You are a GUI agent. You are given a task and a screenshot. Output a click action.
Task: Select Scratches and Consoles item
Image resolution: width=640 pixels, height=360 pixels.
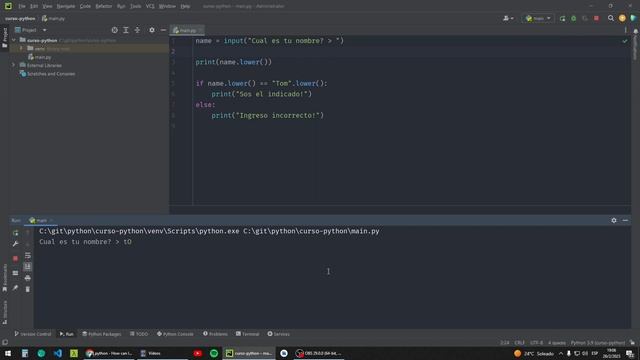click(47, 74)
